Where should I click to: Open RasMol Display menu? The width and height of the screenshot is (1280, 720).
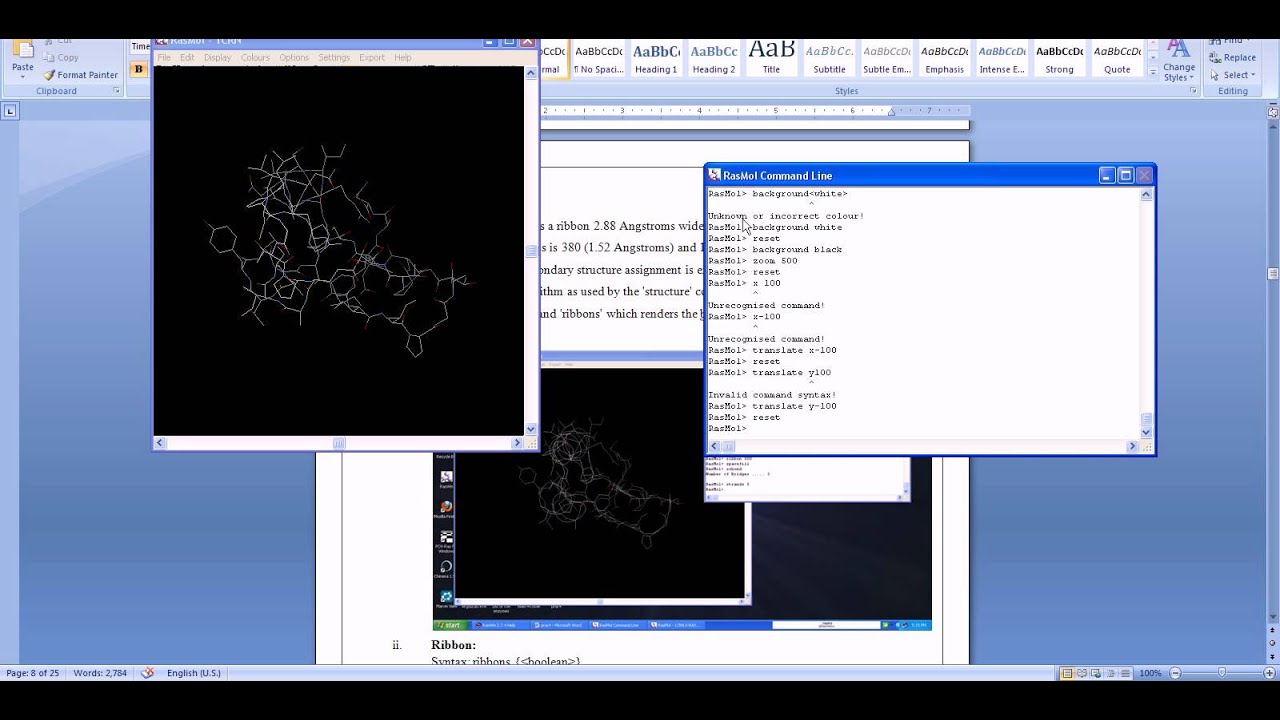[217, 57]
